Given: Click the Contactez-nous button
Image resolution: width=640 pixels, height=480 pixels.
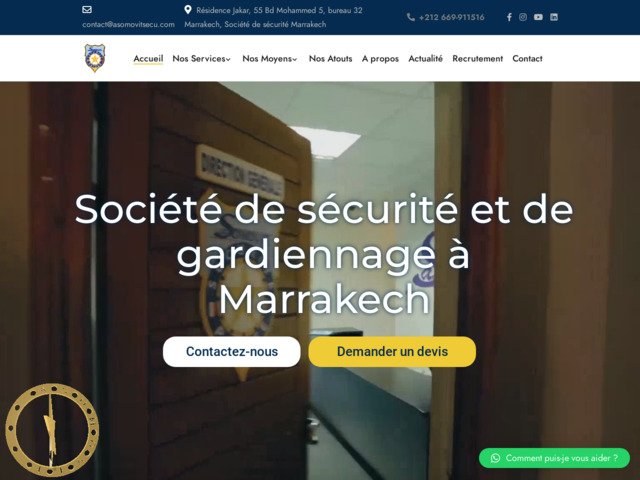Looking at the screenshot, I should click(x=232, y=351).
